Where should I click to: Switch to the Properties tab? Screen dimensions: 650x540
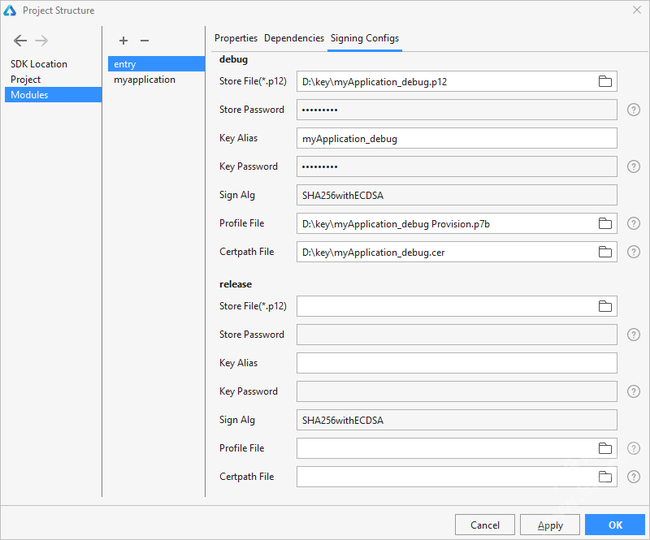pyautogui.click(x=236, y=38)
